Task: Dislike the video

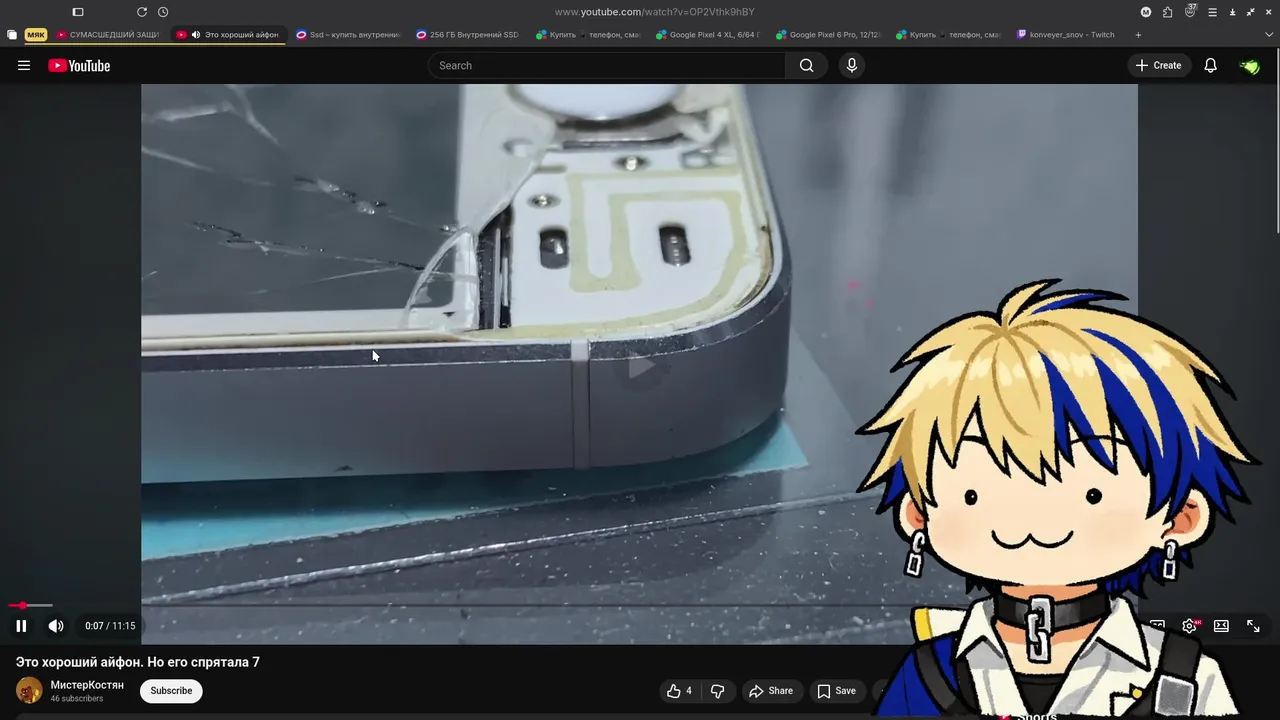Action: (718, 691)
